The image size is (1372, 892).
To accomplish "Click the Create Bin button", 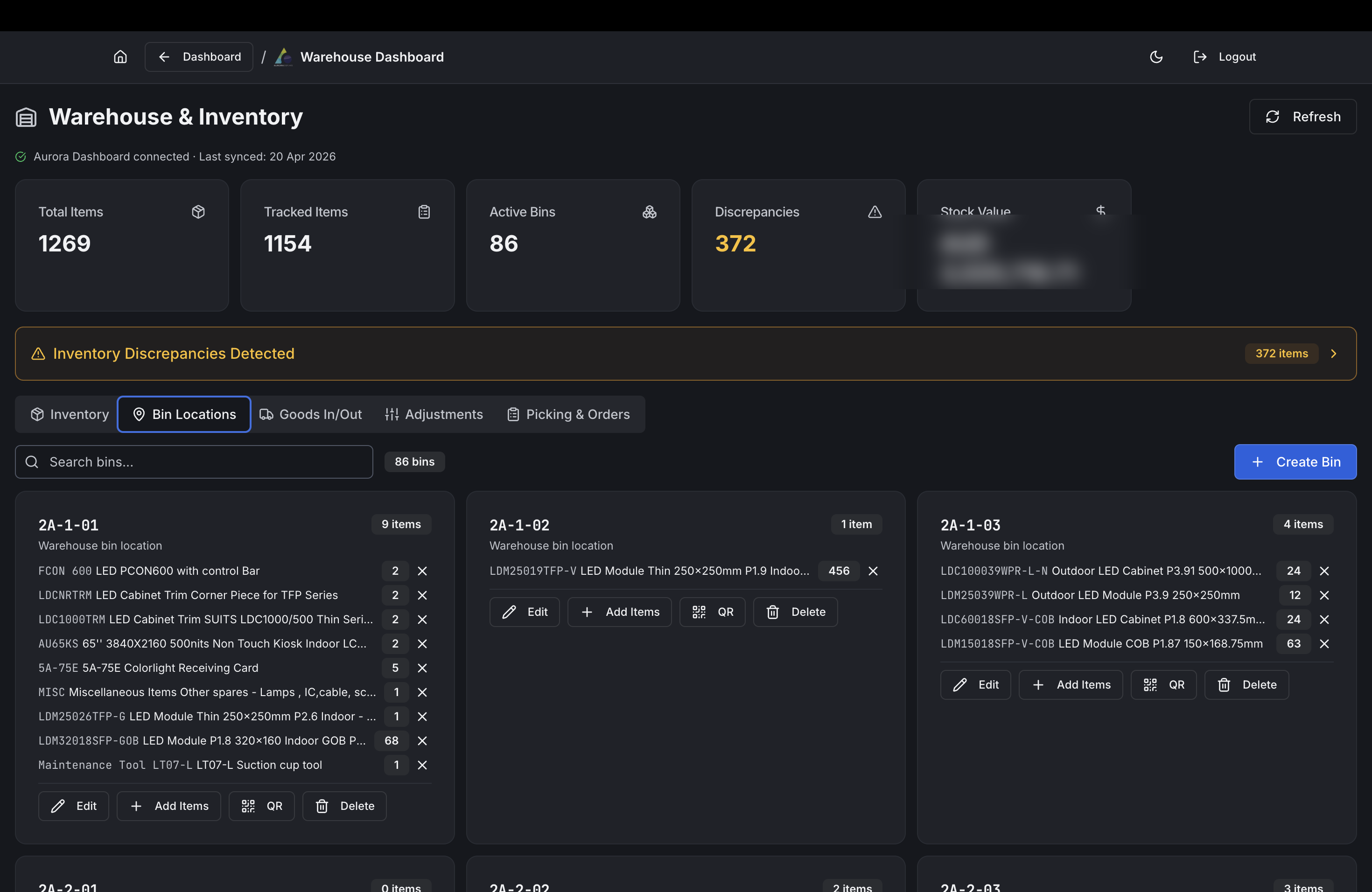I will click(1295, 461).
